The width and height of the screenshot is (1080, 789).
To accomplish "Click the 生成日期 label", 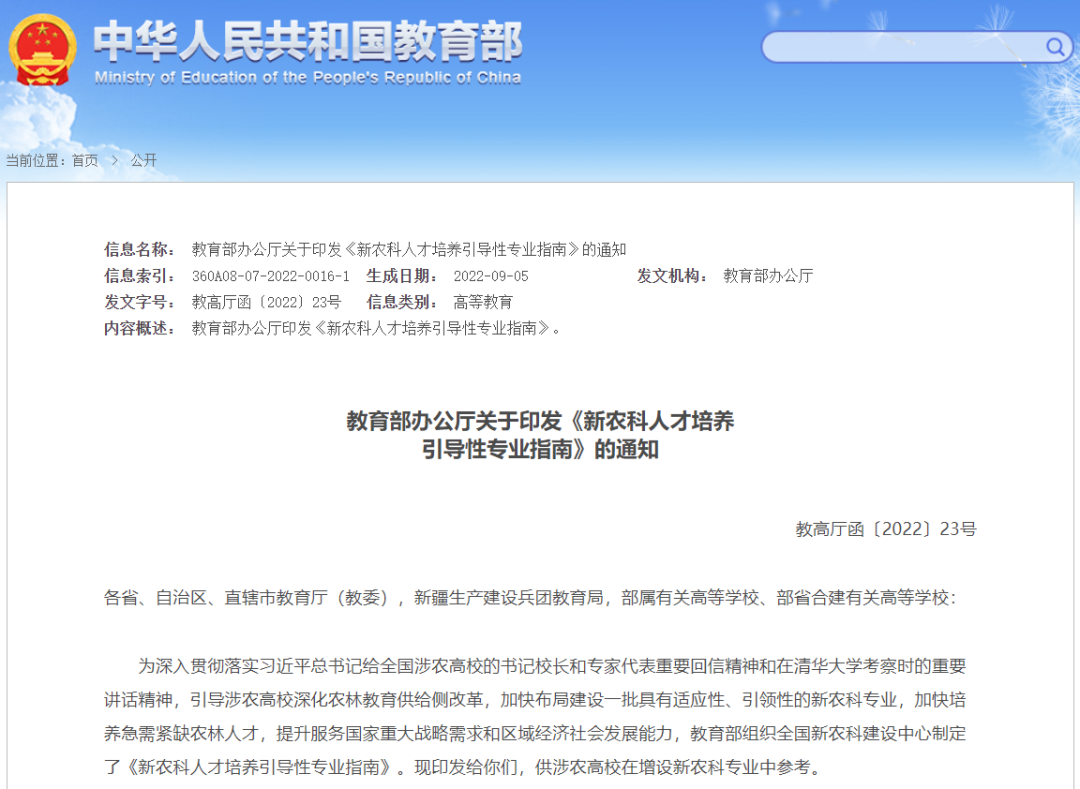I will pyautogui.click(x=402, y=276).
